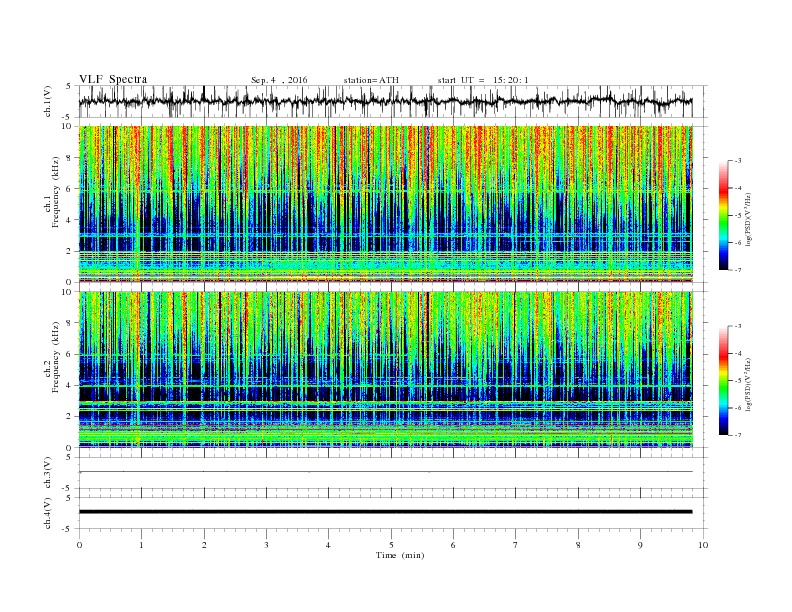Image resolution: width=792 pixels, height=612 pixels.
Task: Click the "ch.3(V)" axis label
Action: [48, 473]
